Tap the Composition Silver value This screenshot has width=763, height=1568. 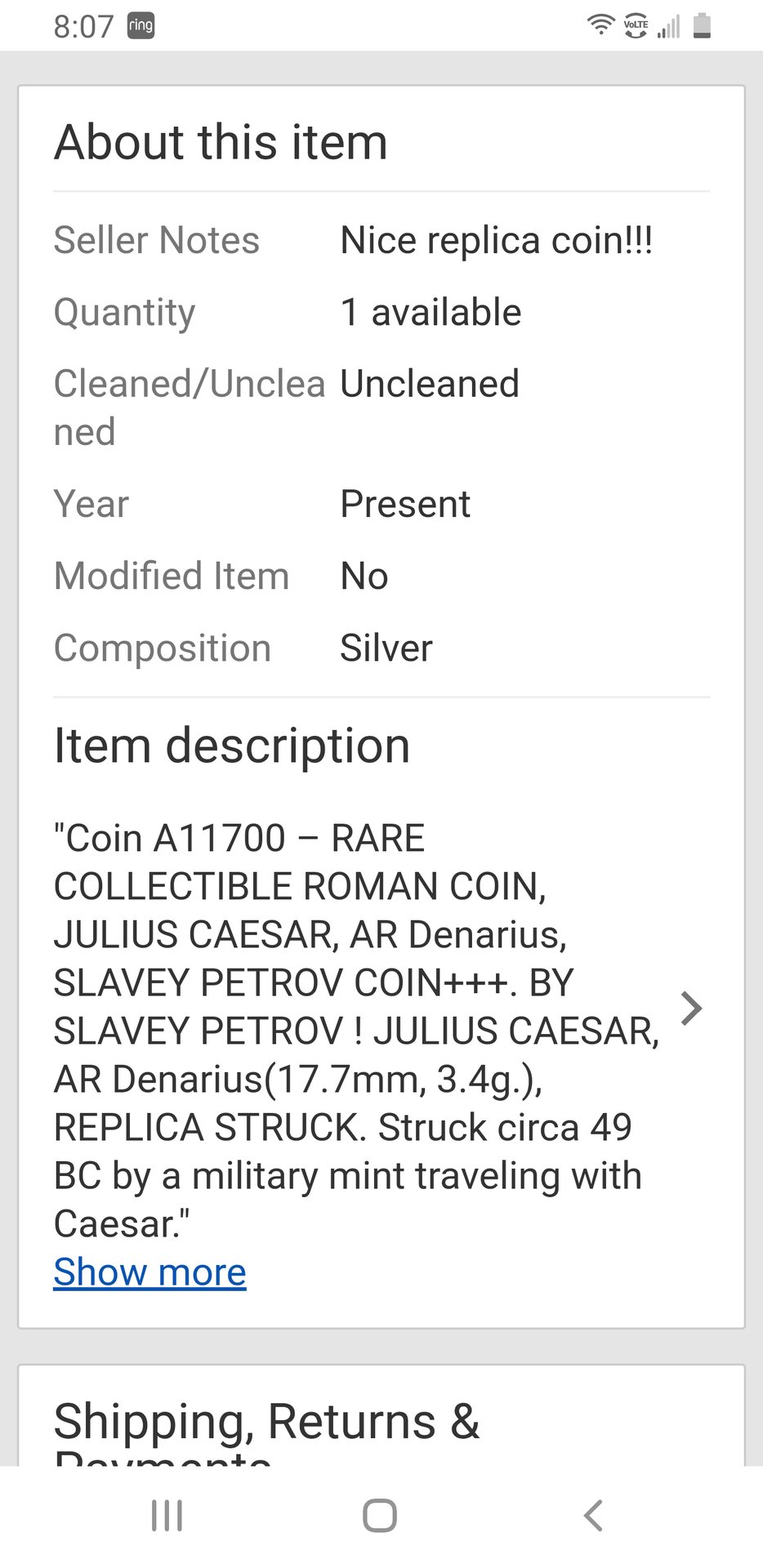tap(386, 648)
